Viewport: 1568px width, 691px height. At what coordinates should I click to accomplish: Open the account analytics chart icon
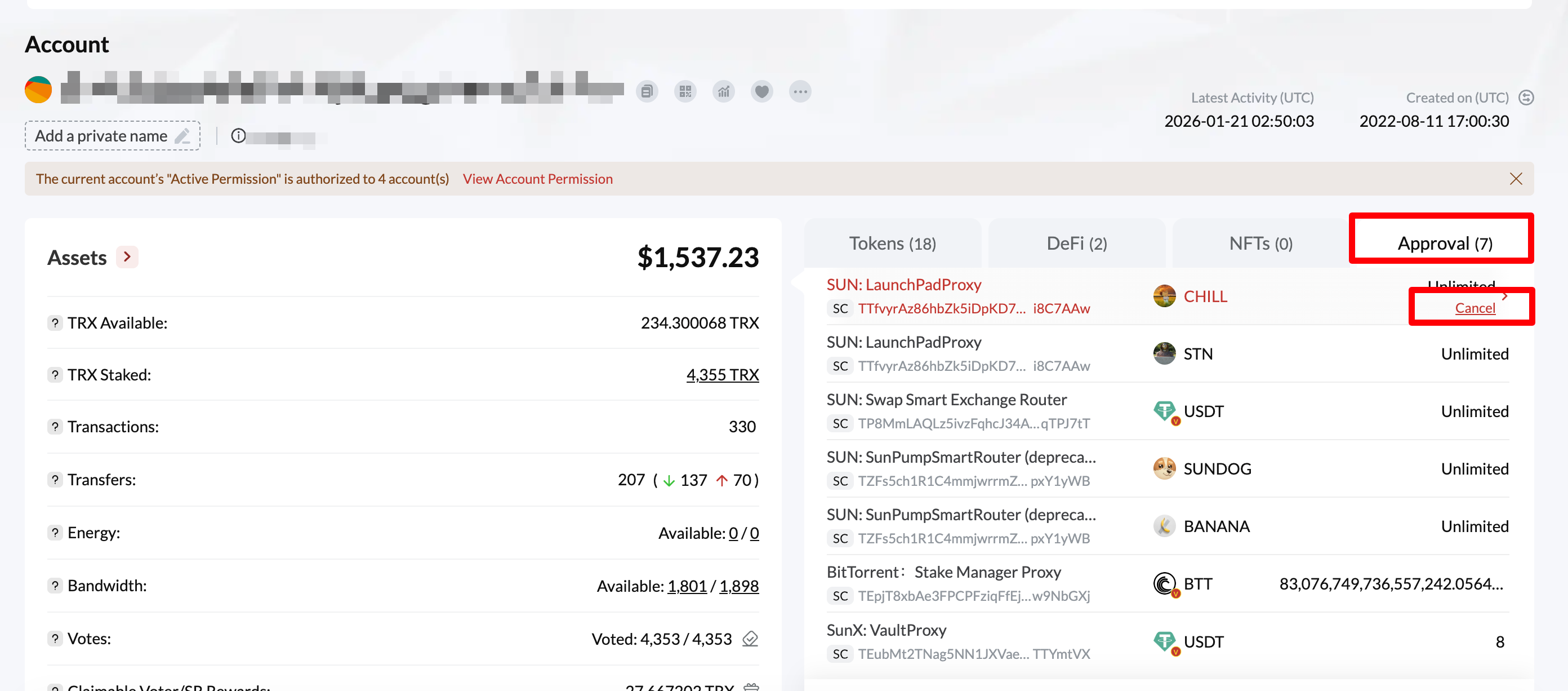click(x=723, y=91)
